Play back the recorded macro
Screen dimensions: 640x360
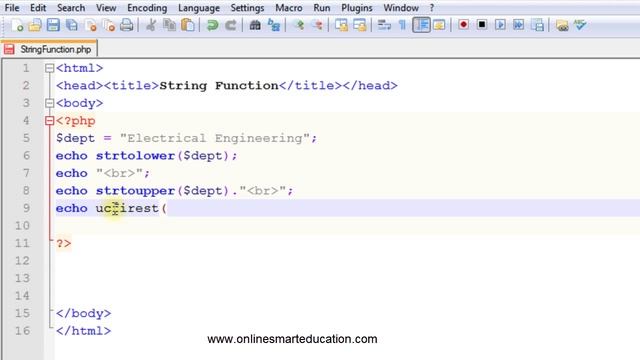tap(500, 25)
